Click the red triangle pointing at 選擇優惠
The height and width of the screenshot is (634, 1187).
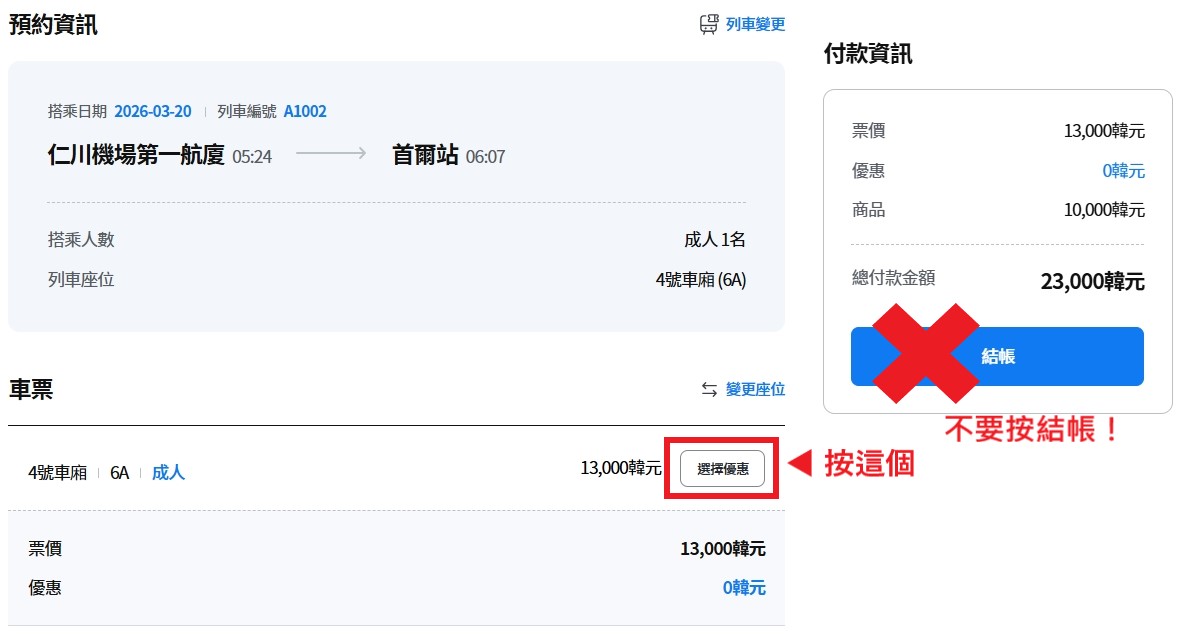coord(800,464)
